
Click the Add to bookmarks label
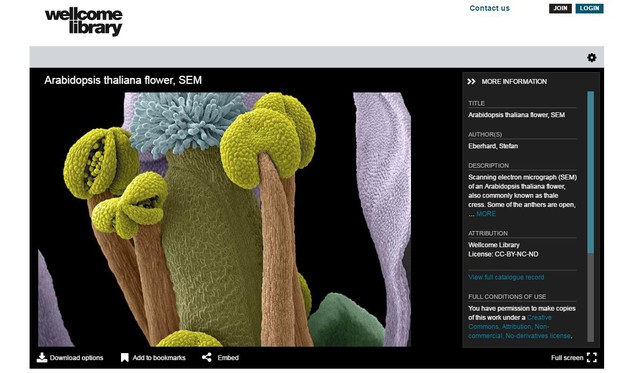coord(159,358)
